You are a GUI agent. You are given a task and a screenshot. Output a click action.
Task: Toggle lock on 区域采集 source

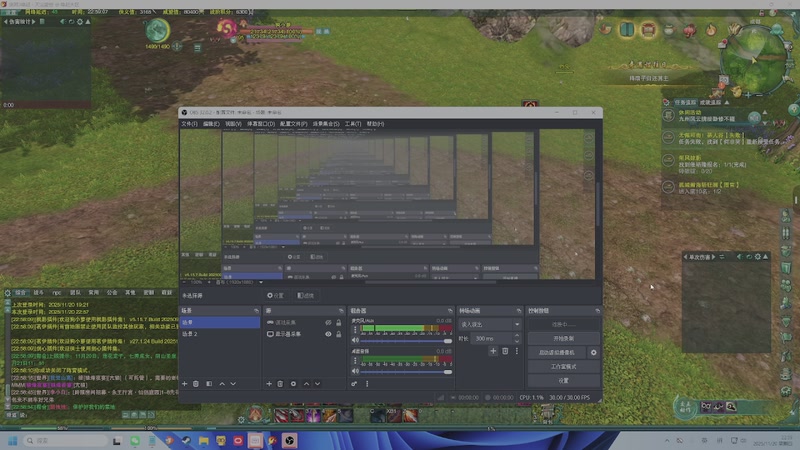pyautogui.click(x=338, y=322)
